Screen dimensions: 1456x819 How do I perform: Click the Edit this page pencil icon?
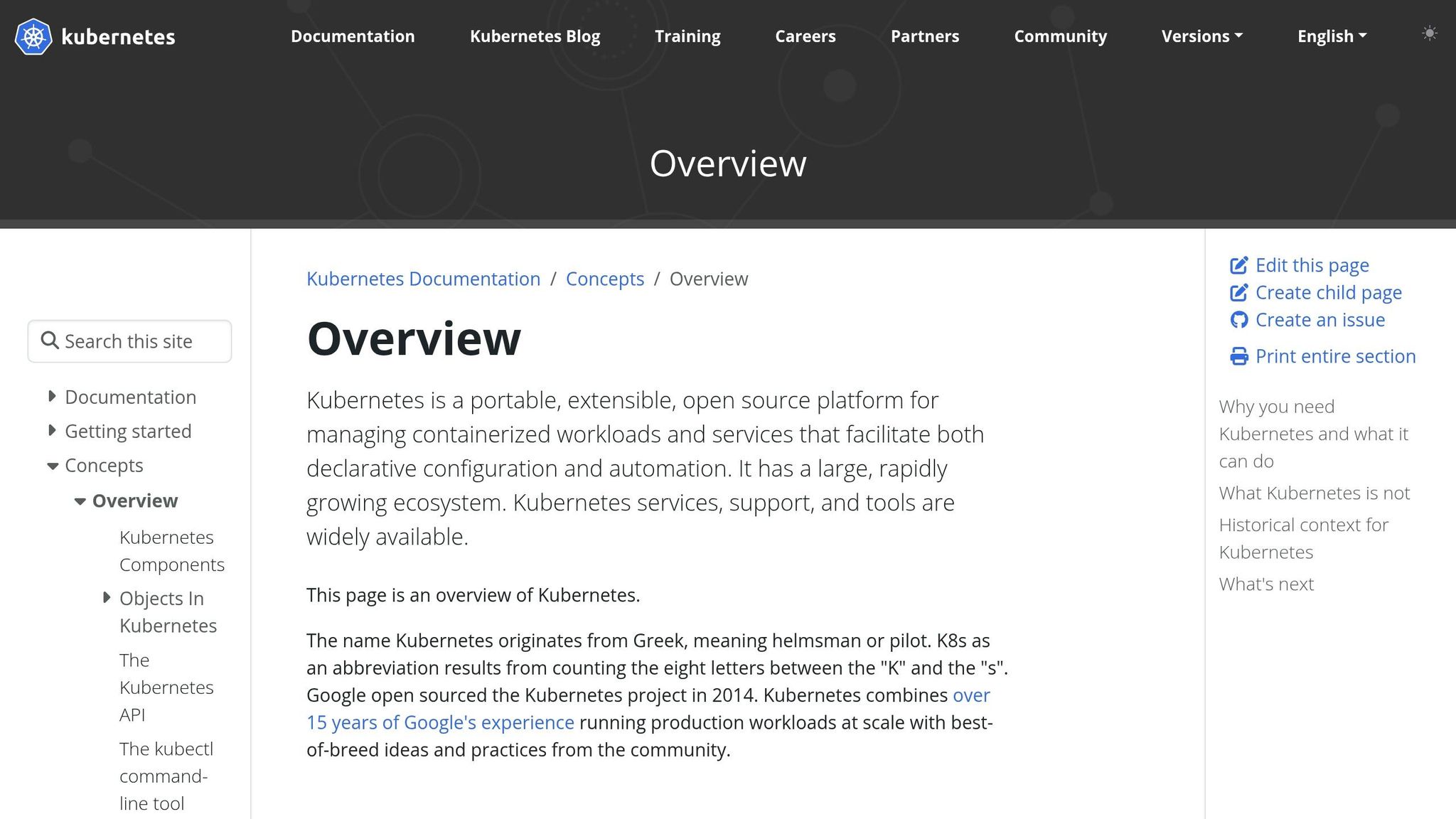(1238, 265)
